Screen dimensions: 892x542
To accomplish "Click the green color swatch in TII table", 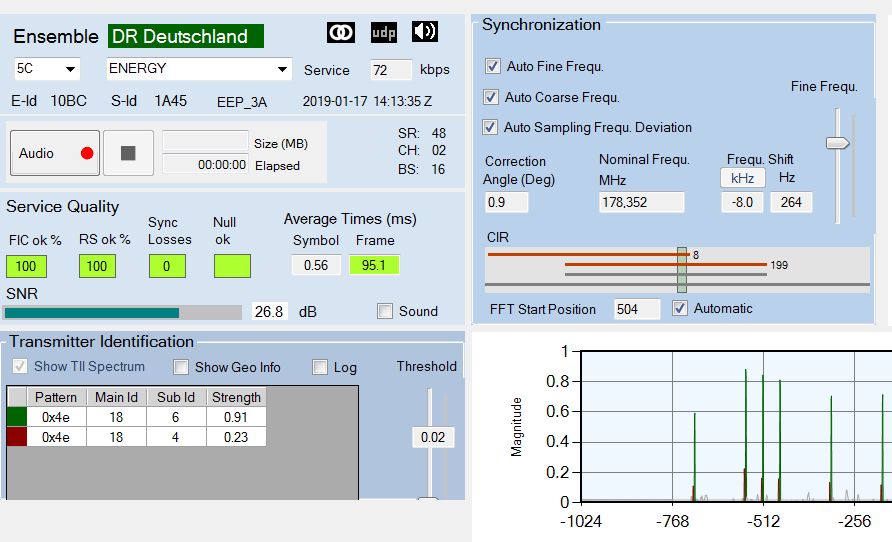I will pyautogui.click(x=17, y=417).
